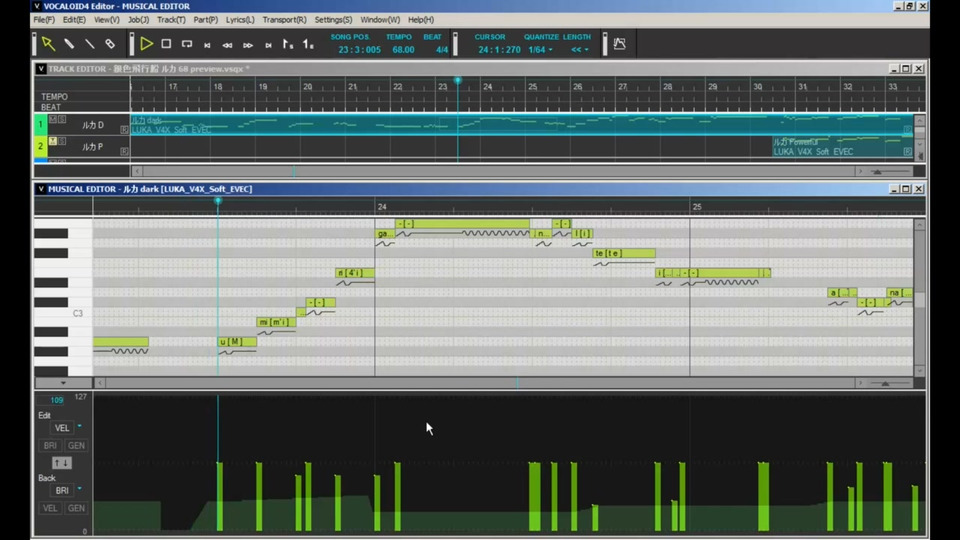This screenshot has width=960, height=540.
Task: Open the Job menu
Action: point(138,20)
